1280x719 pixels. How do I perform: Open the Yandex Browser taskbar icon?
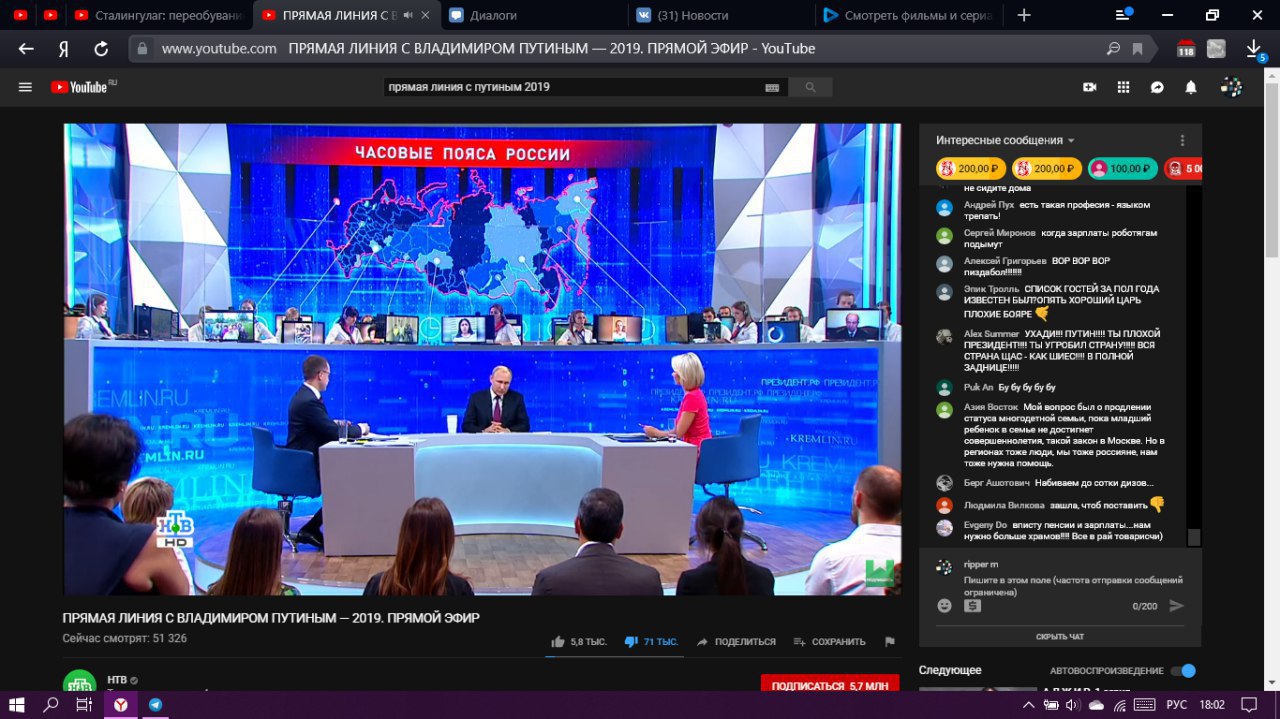click(120, 705)
